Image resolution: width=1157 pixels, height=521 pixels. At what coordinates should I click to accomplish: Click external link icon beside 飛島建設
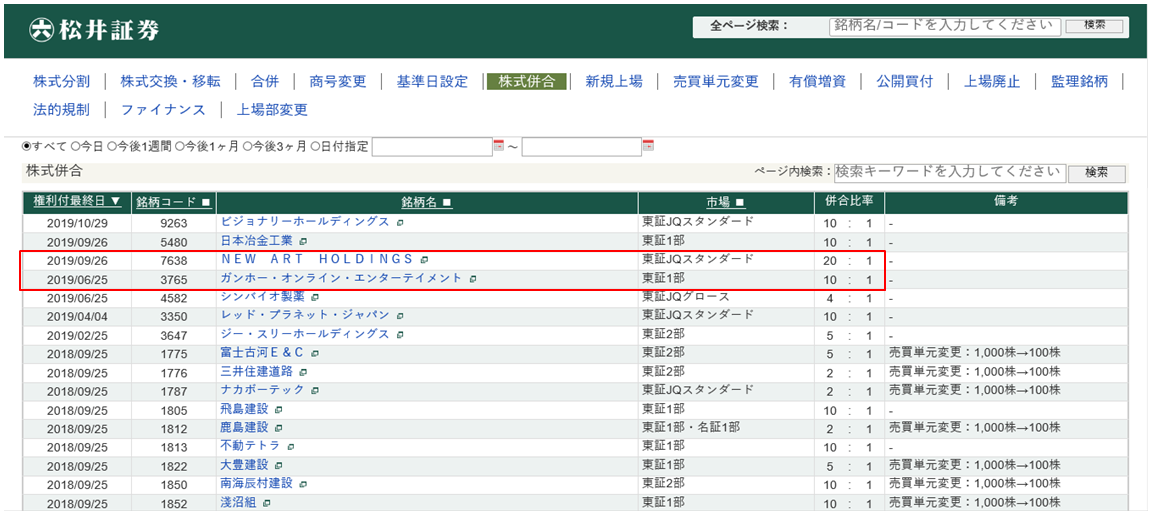[279, 410]
